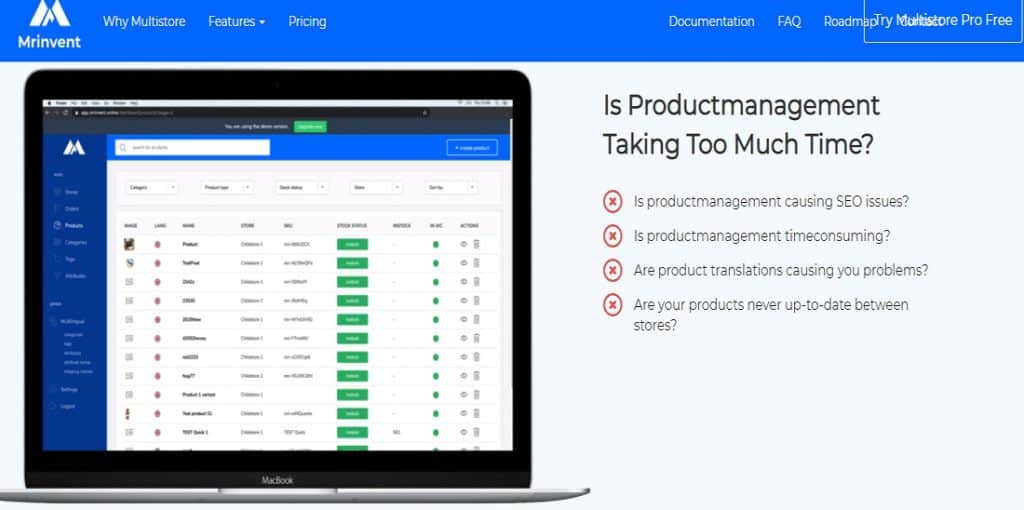1024x510 pixels.
Task: Click the heading 'Is Productmanagement Taking Too Much Time?'
Action: 741,125
